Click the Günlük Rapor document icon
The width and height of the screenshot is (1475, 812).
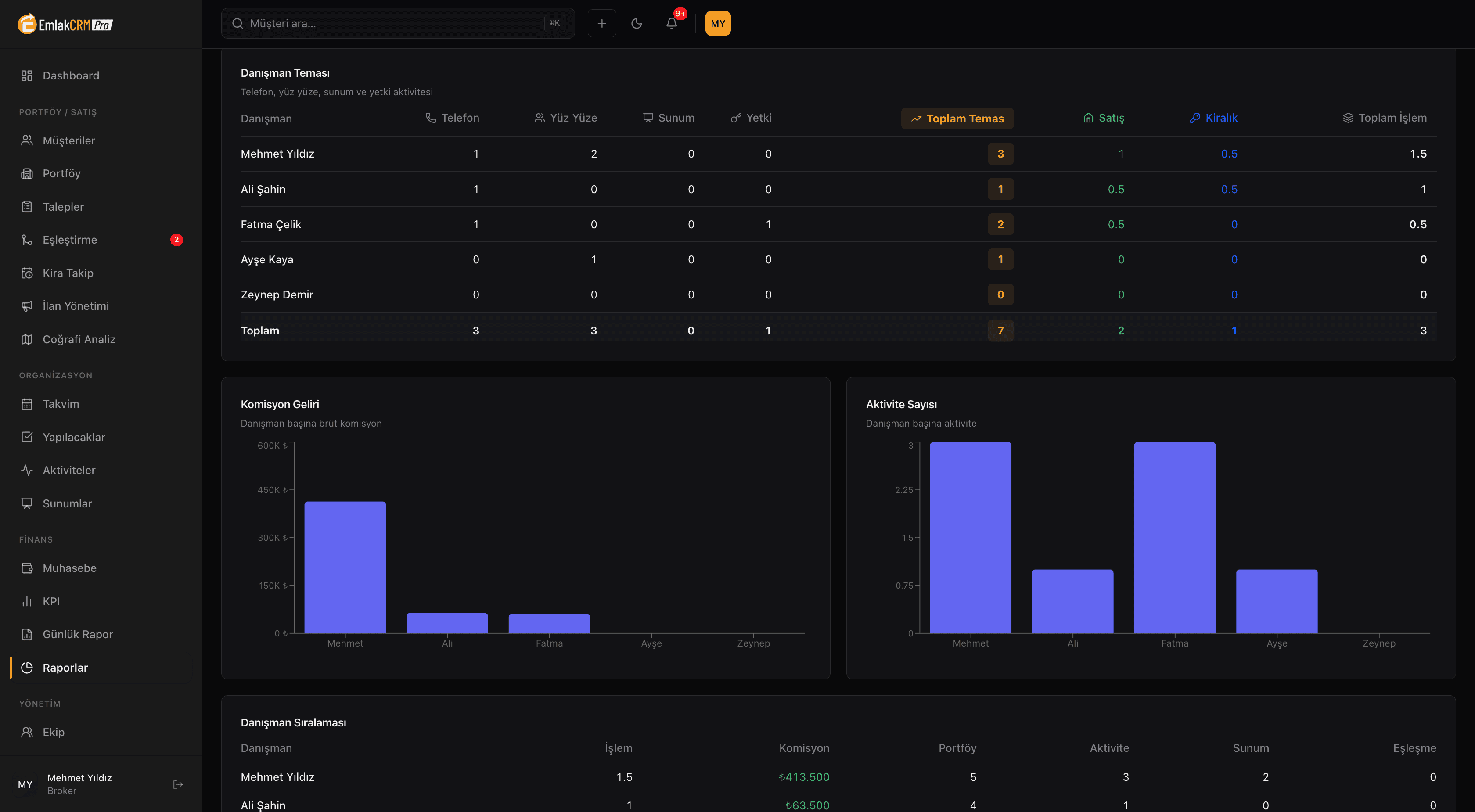point(27,635)
